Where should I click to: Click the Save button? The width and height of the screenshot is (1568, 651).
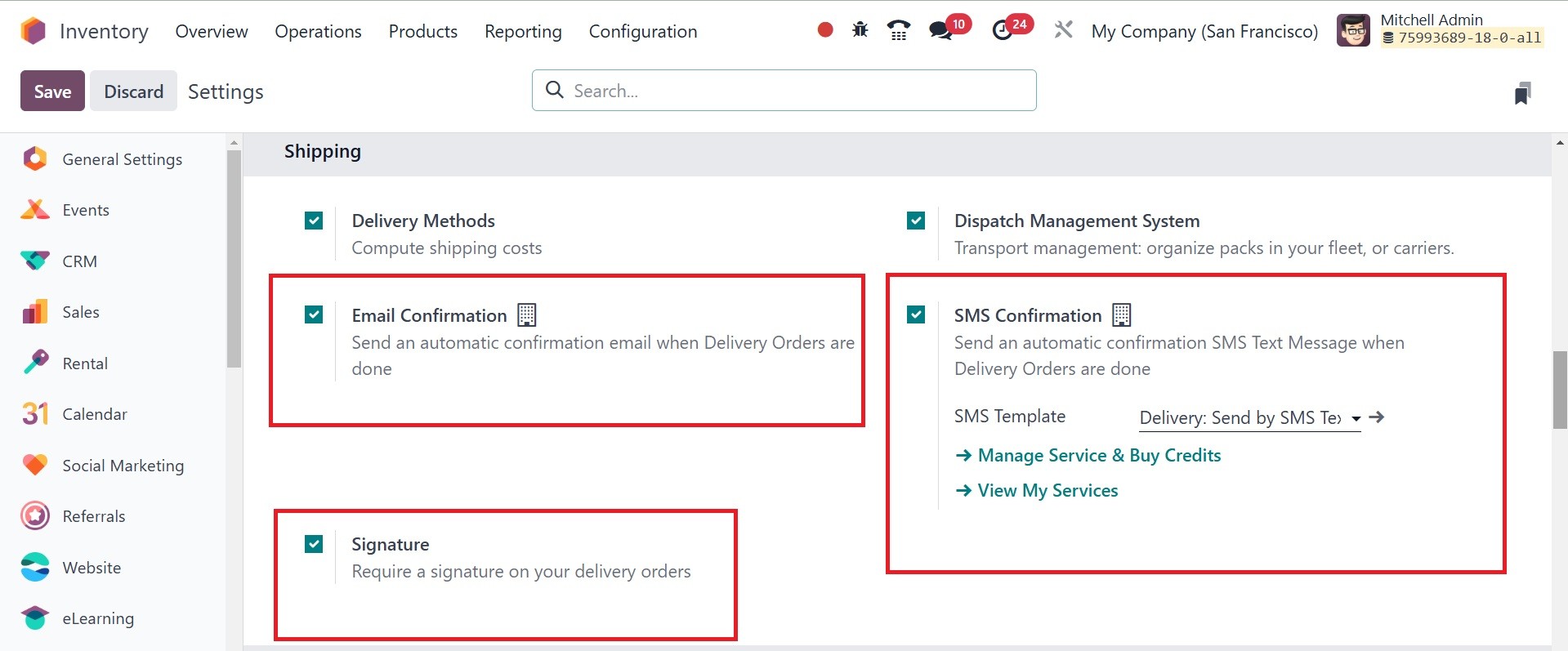tap(52, 91)
